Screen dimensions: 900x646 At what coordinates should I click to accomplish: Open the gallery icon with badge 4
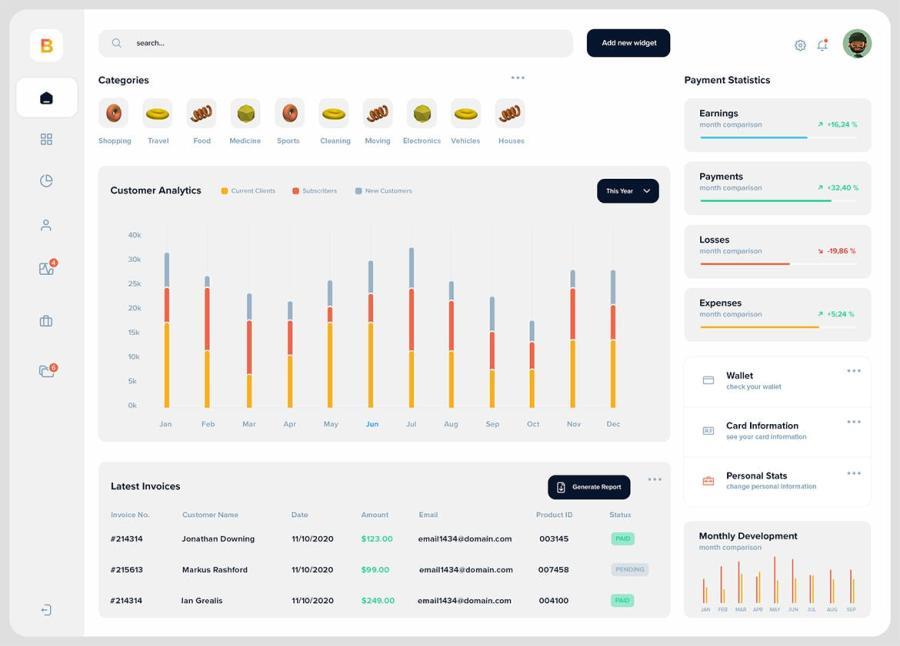pos(48,268)
